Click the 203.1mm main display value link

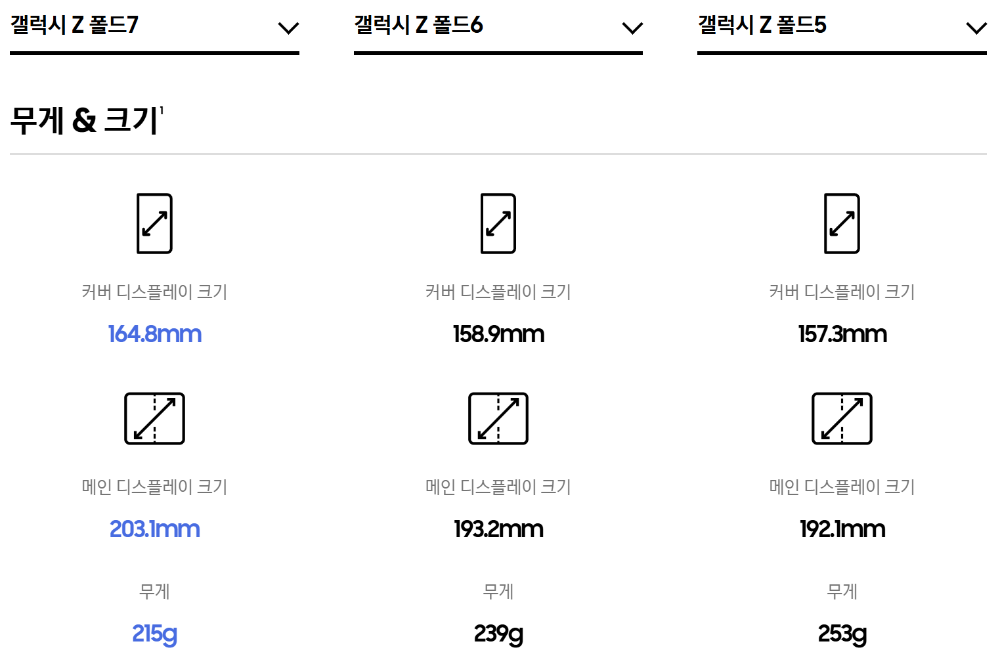[x=154, y=529]
